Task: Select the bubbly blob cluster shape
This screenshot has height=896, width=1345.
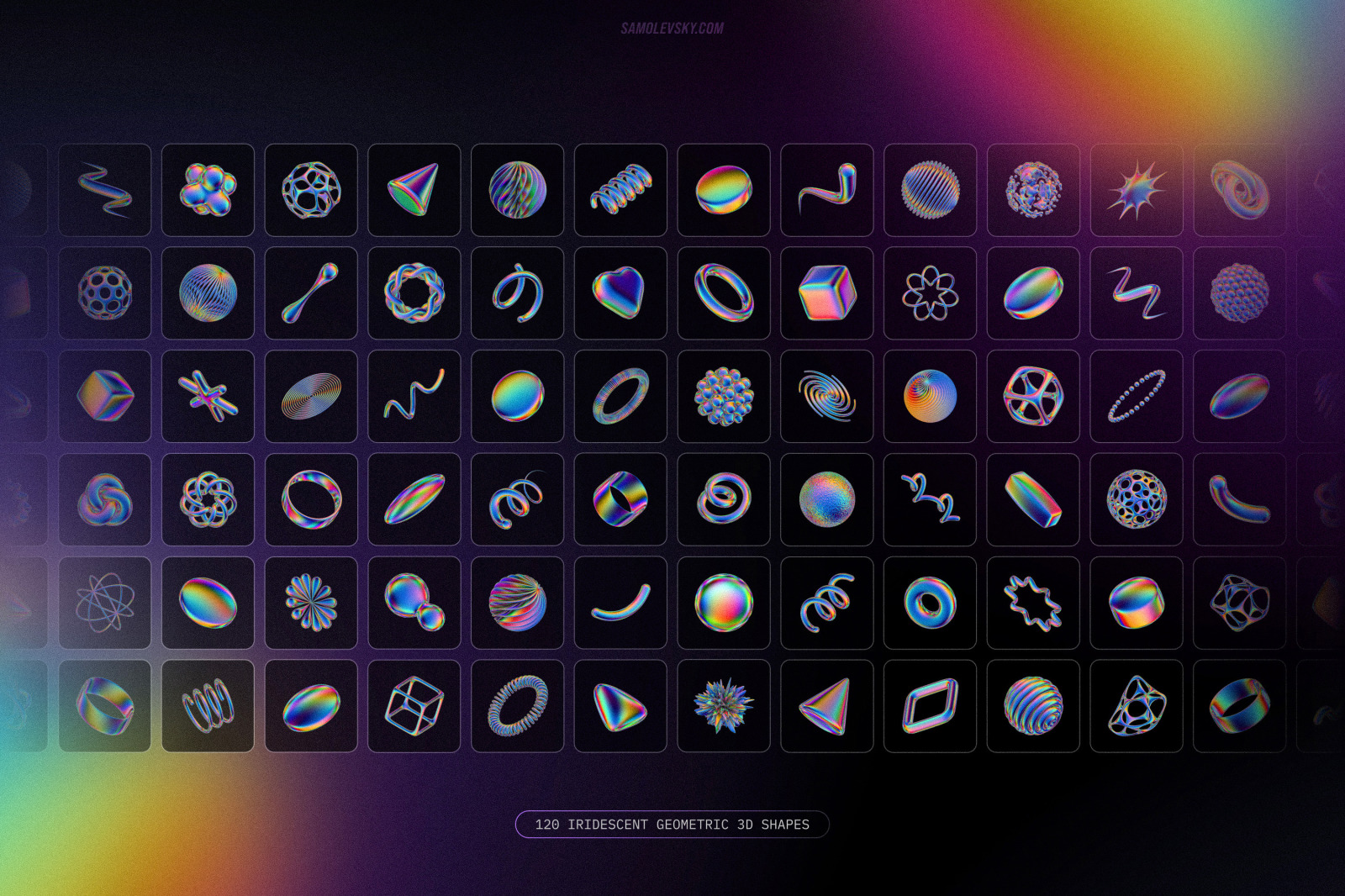Action: point(208,190)
